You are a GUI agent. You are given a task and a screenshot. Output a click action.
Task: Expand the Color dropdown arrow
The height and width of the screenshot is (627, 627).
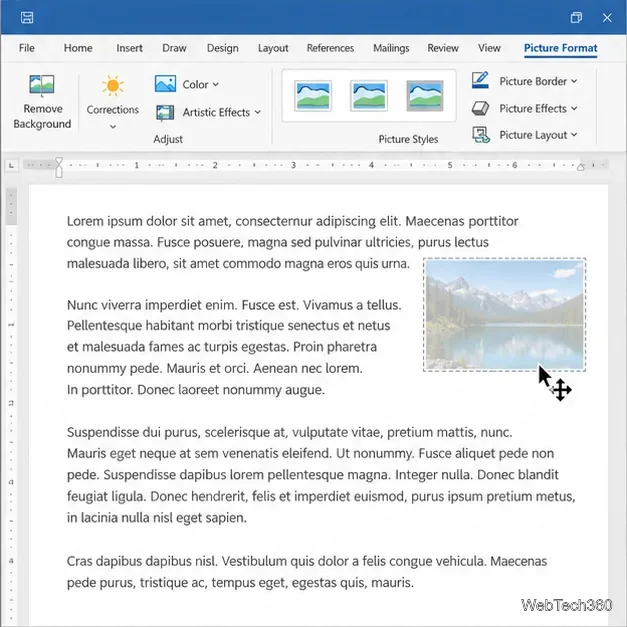[216, 84]
